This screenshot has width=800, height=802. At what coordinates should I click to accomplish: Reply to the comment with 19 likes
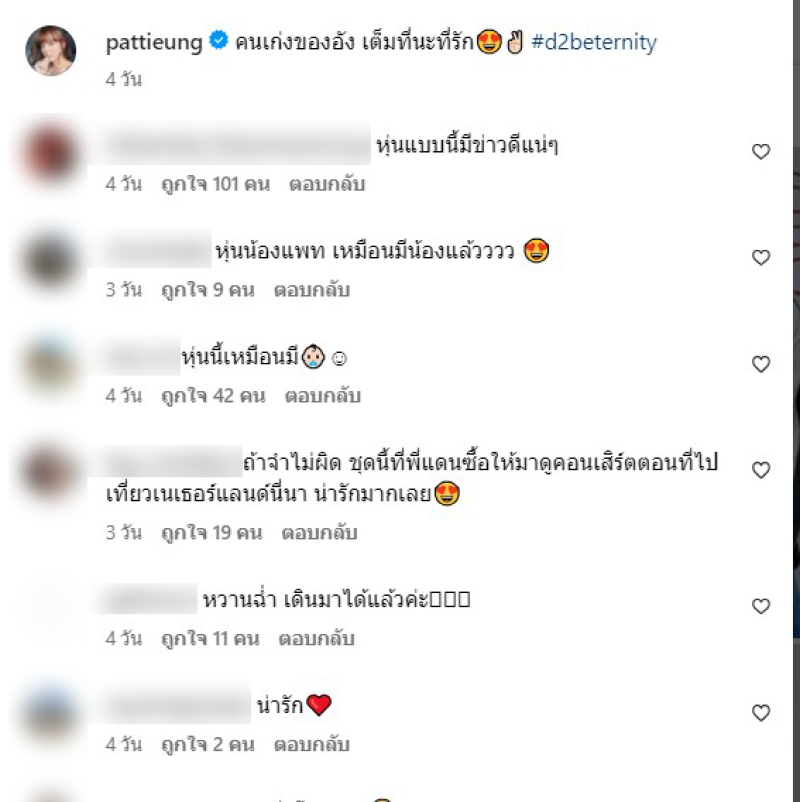click(319, 533)
